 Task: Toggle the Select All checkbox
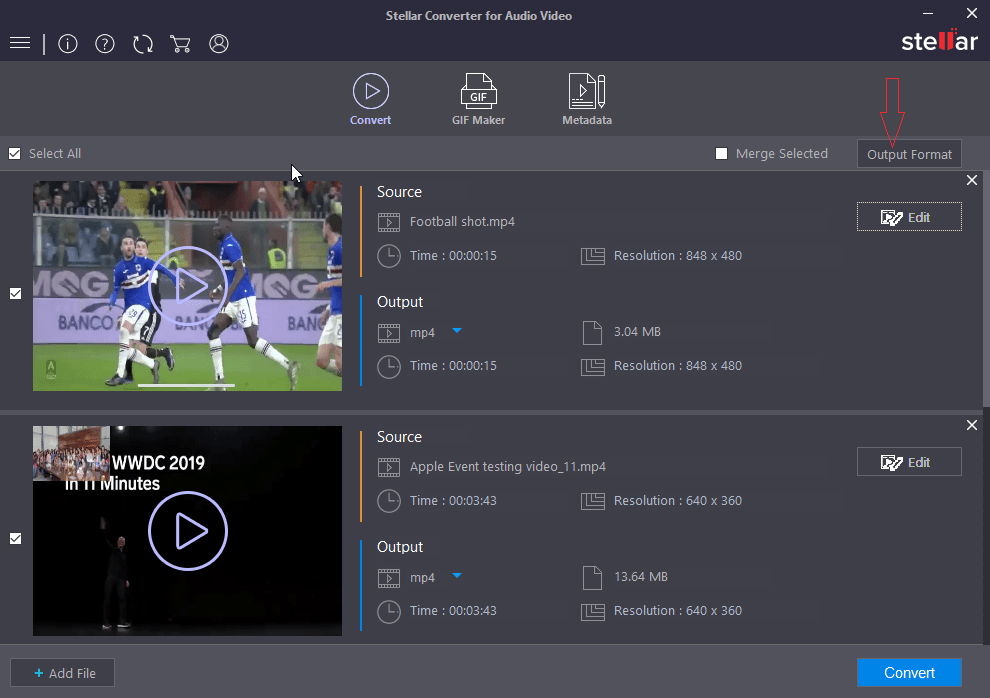pyautogui.click(x=15, y=153)
